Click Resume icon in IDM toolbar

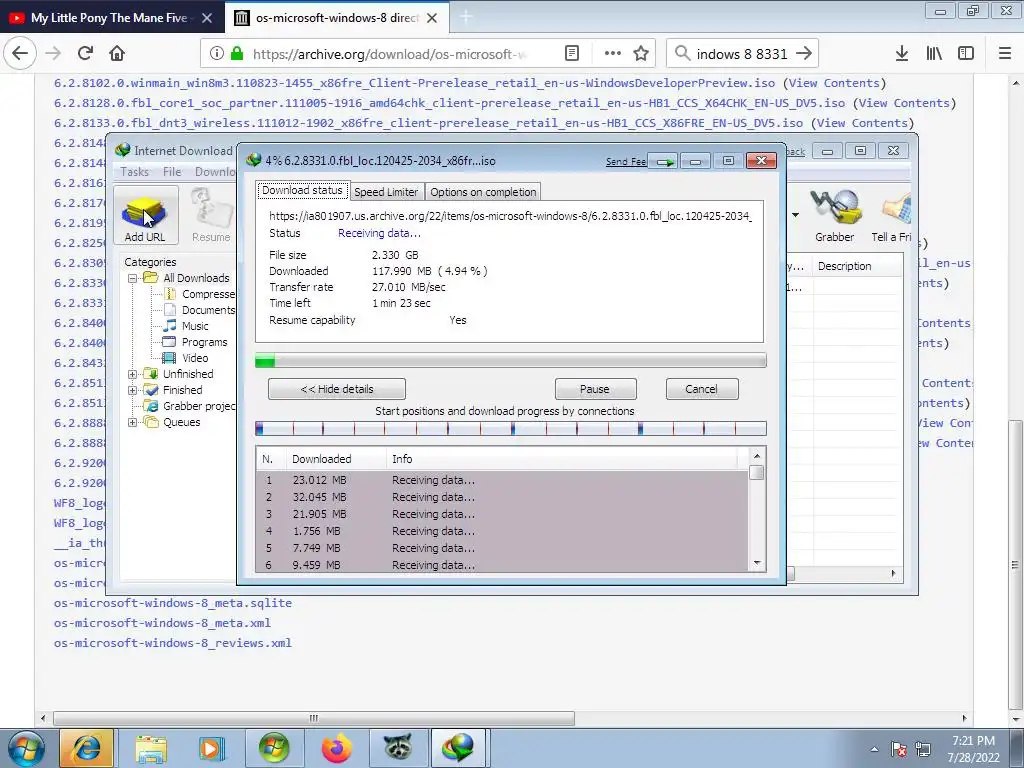click(x=211, y=215)
